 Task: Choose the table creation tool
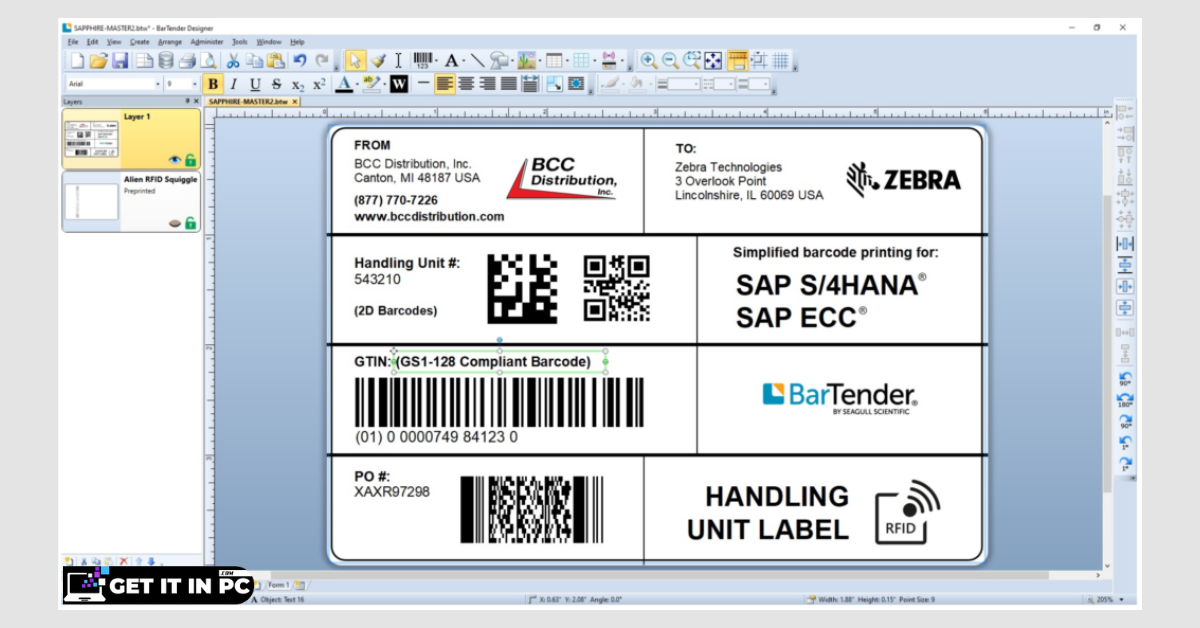click(x=554, y=61)
